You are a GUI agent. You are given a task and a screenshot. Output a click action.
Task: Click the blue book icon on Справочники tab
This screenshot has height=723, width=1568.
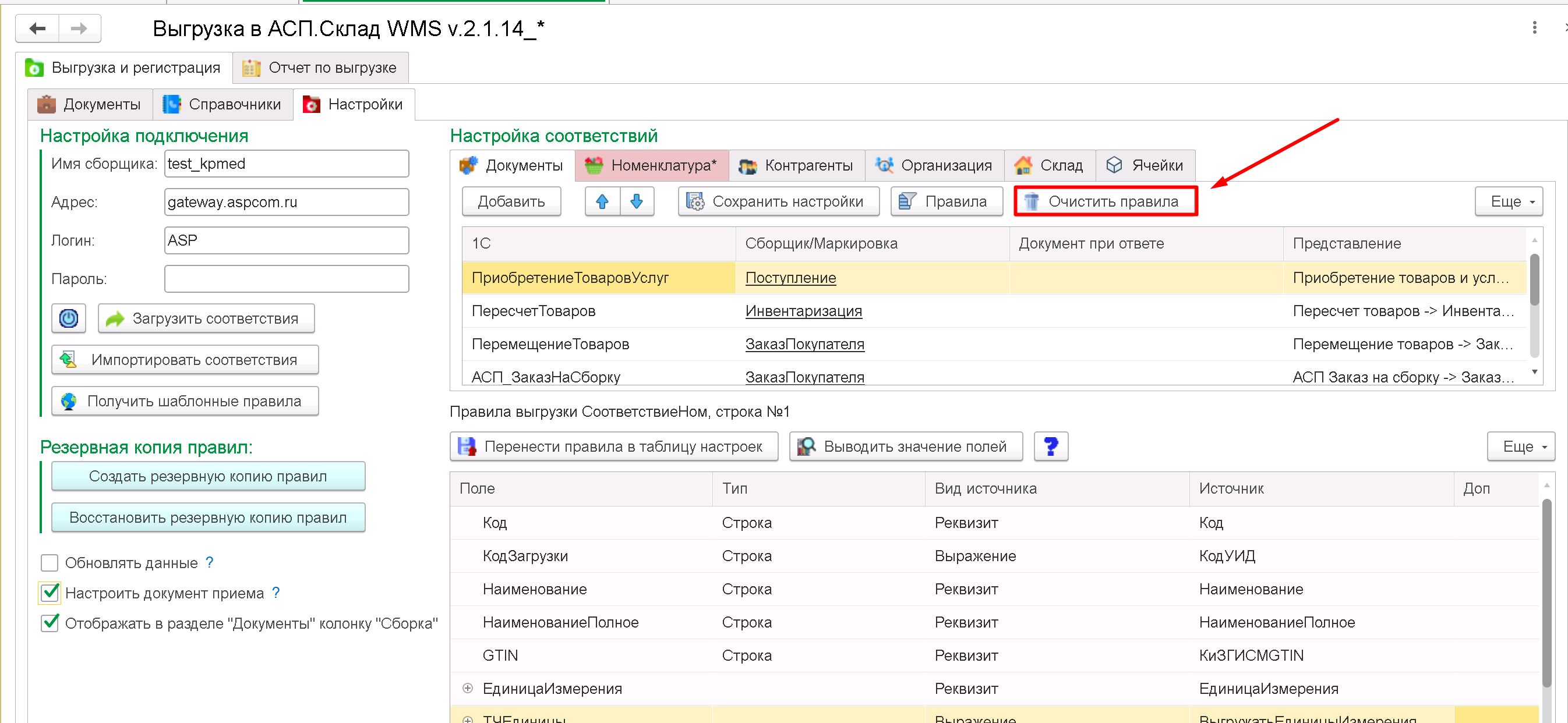(172, 104)
